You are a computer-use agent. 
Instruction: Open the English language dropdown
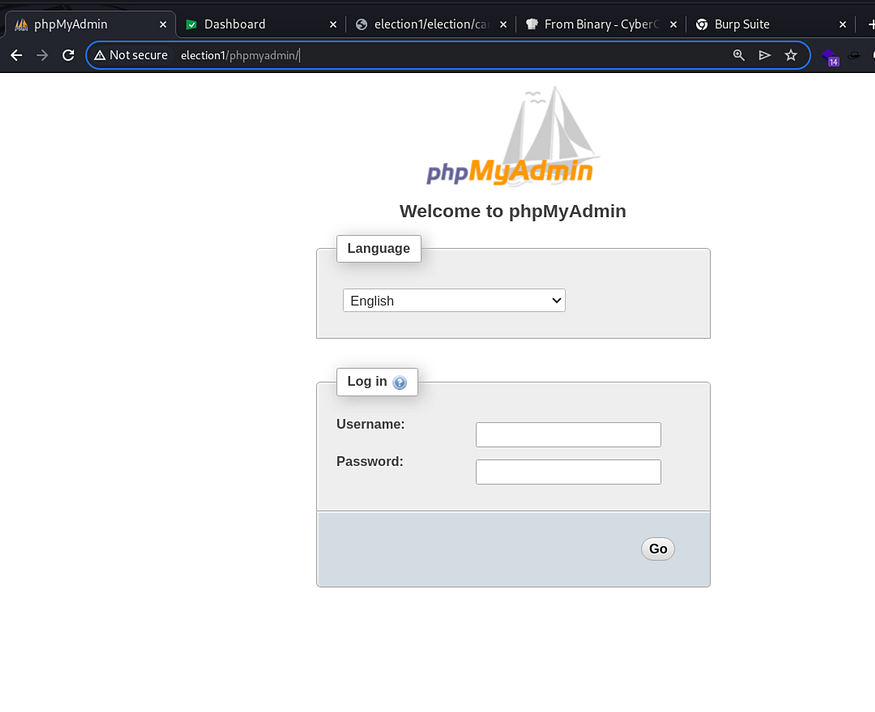pos(454,300)
